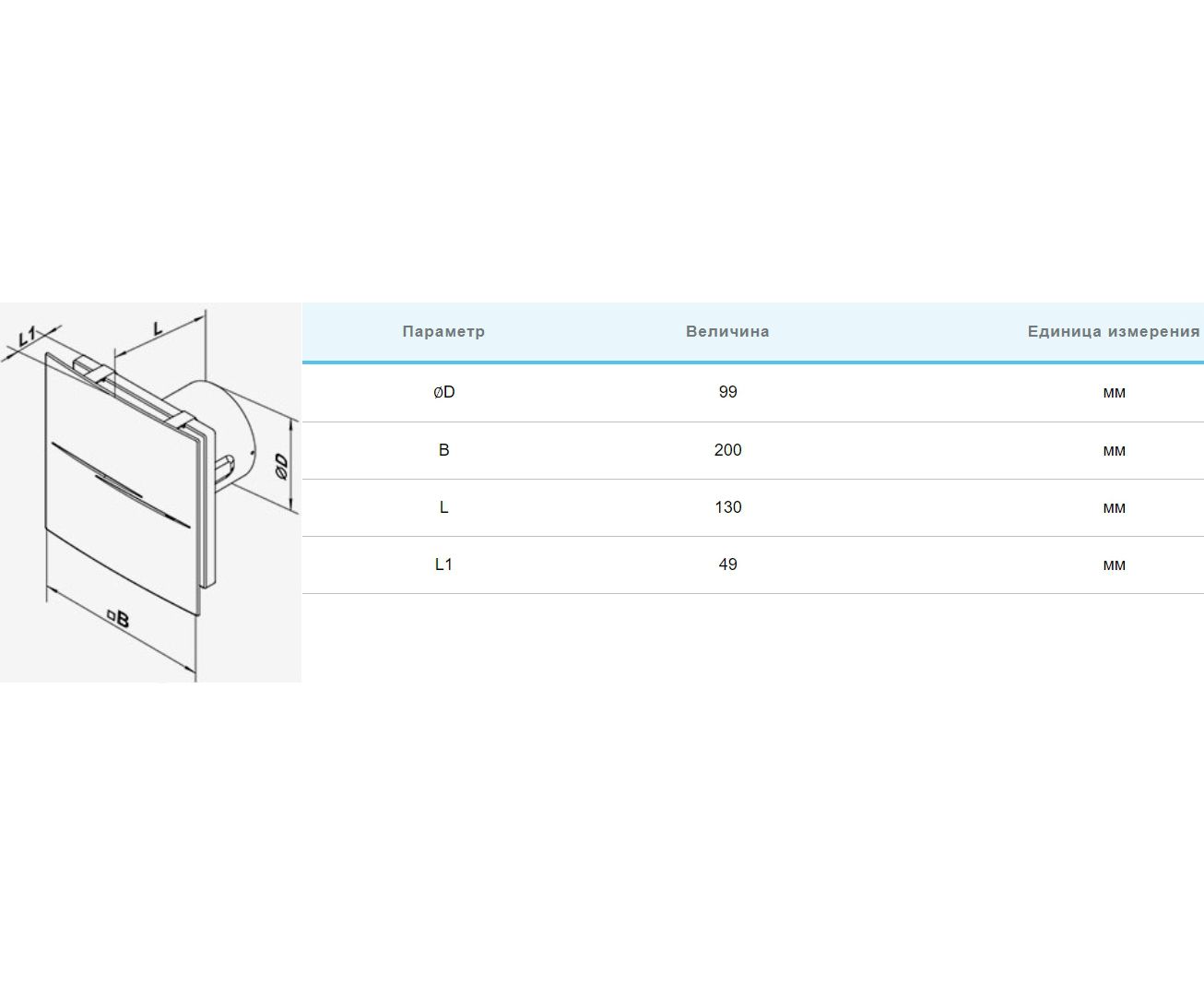This screenshot has height=986, width=1204.
Task: Select the value 99 cell
Action: [x=727, y=392]
